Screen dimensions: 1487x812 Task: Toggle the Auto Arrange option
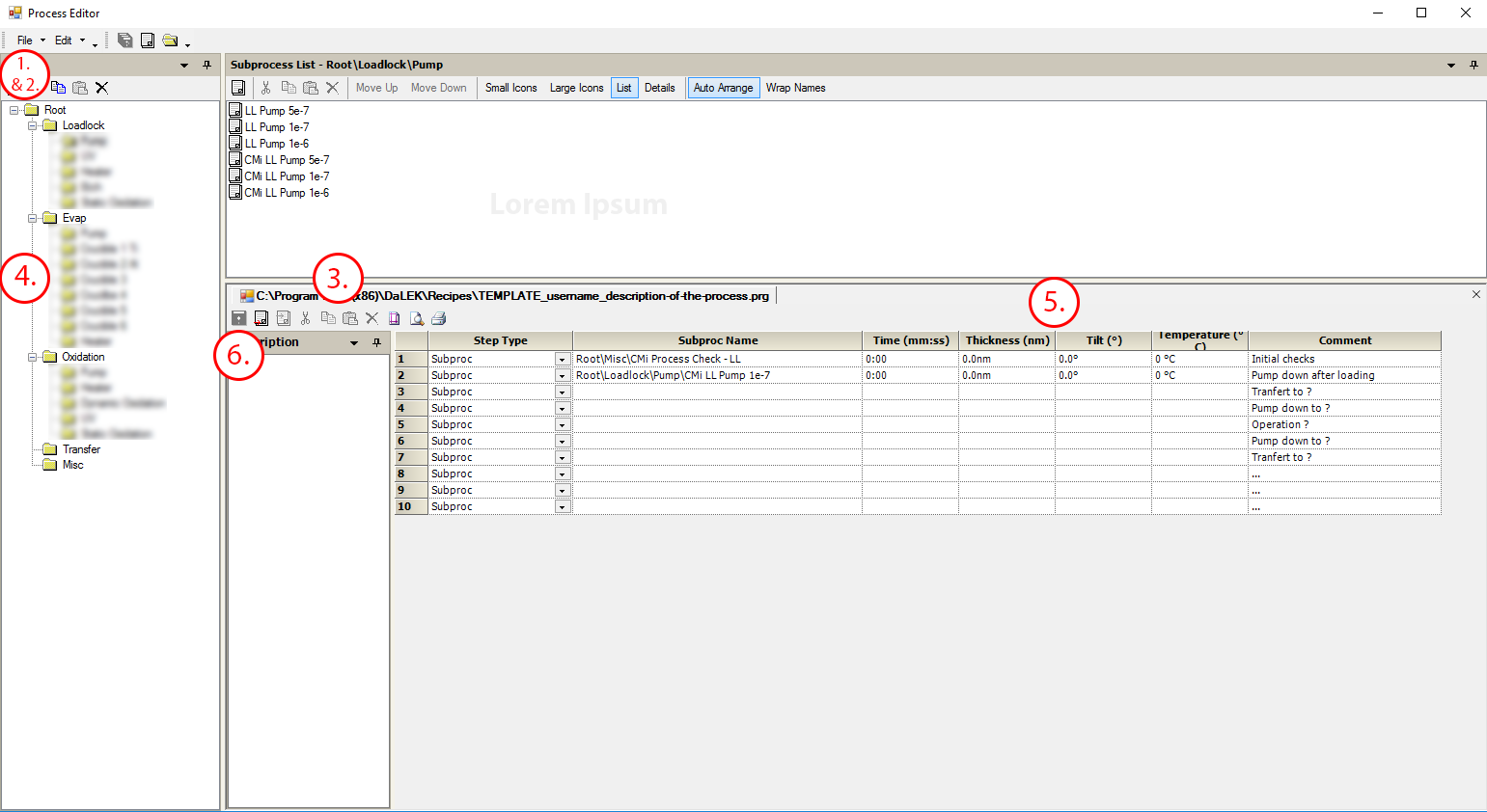723,88
